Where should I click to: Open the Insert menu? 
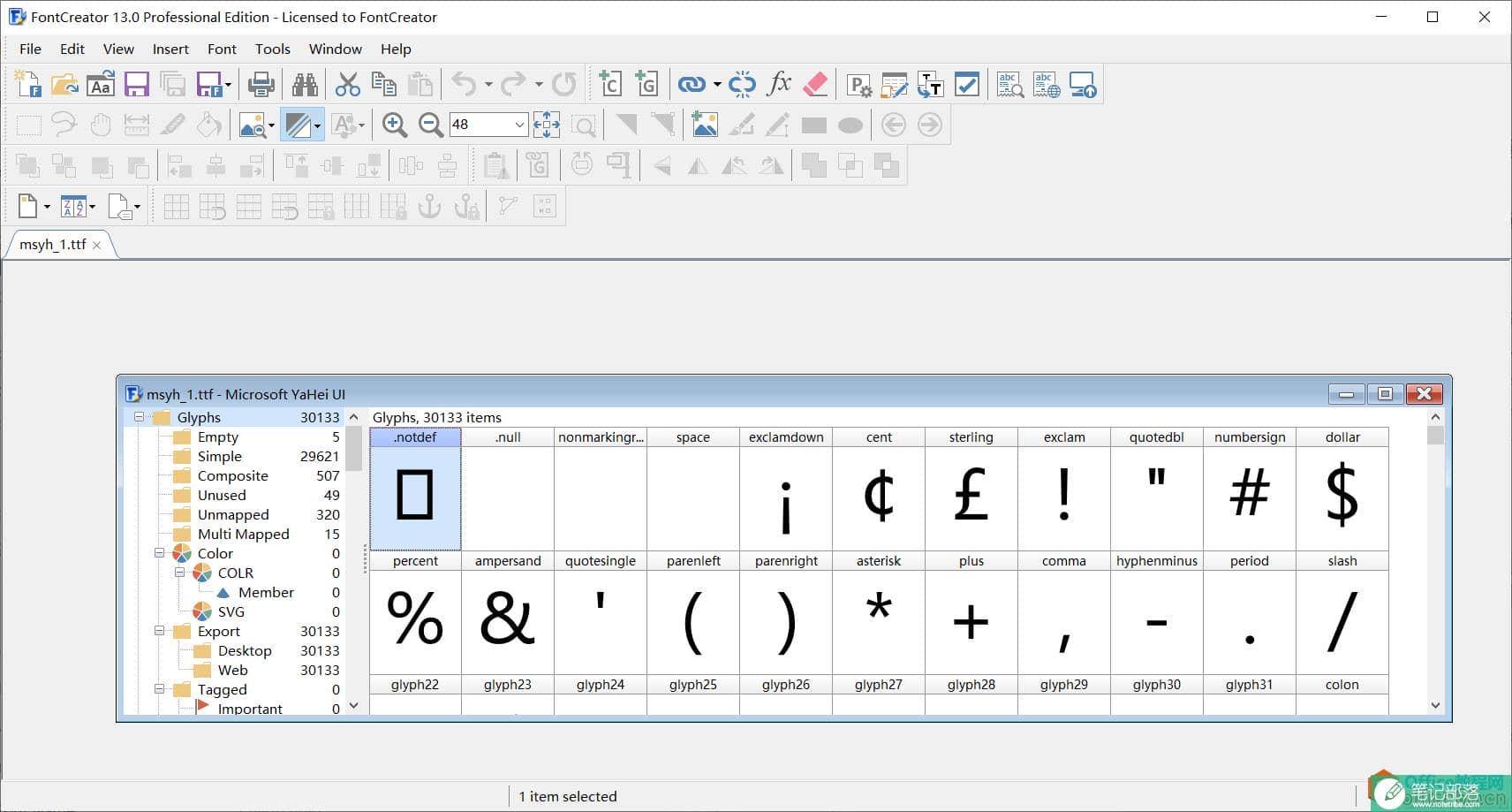click(x=170, y=49)
